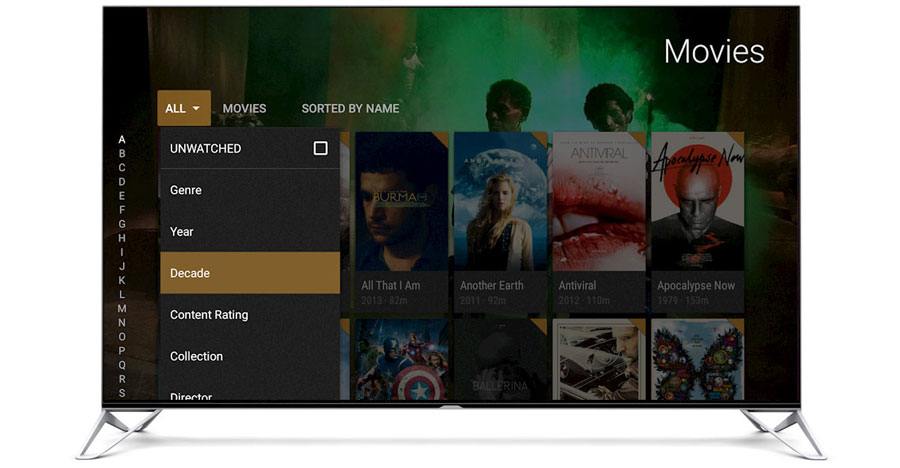Open Antiviral movie poster

(599, 202)
